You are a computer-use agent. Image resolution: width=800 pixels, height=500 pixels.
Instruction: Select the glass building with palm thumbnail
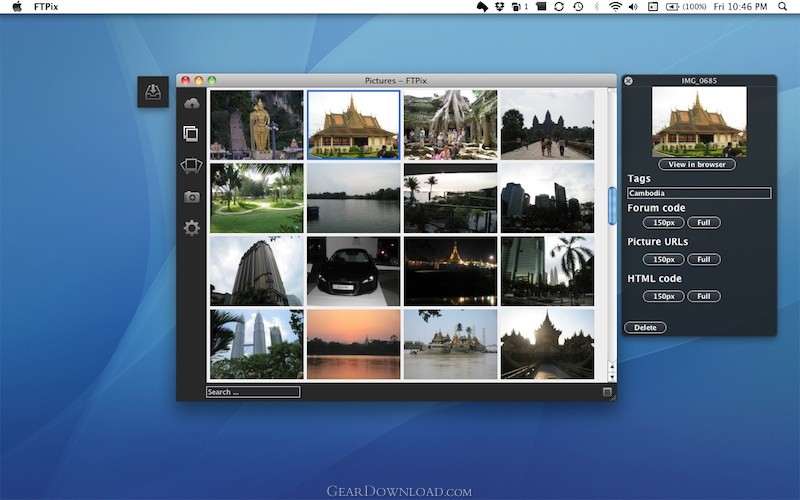click(547, 271)
